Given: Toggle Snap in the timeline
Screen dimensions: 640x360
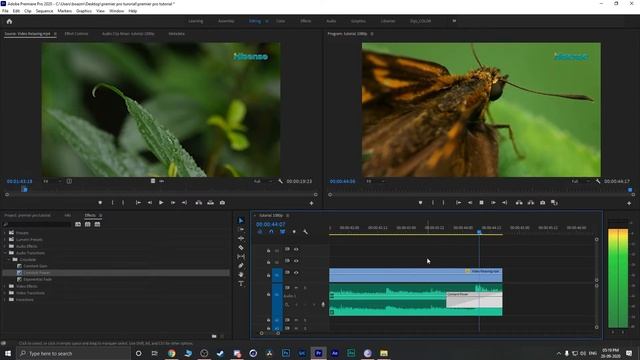Looking at the screenshot, I should (271, 232).
